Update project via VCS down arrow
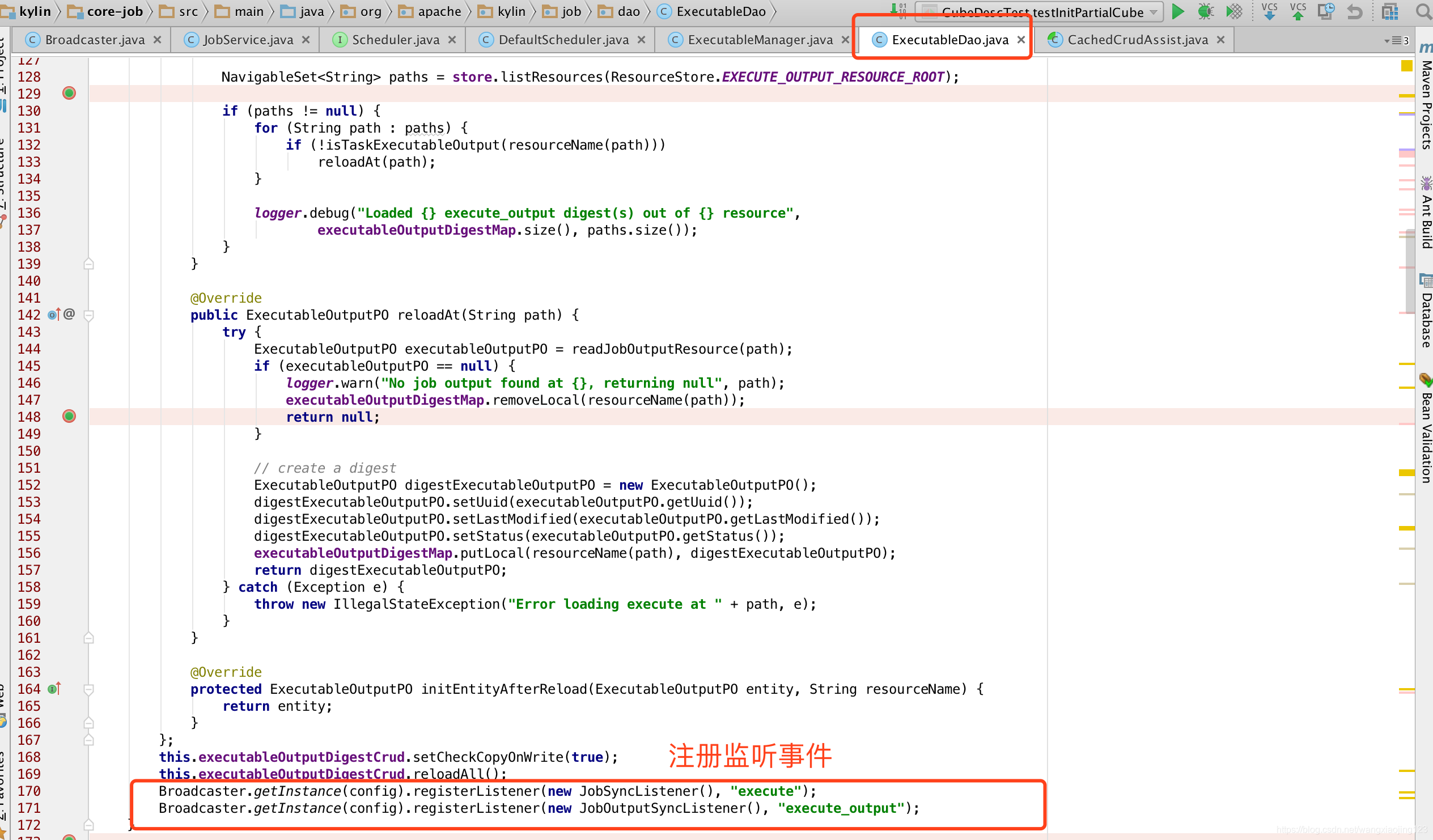Screen dimensions: 1433x840 pos(1269,11)
